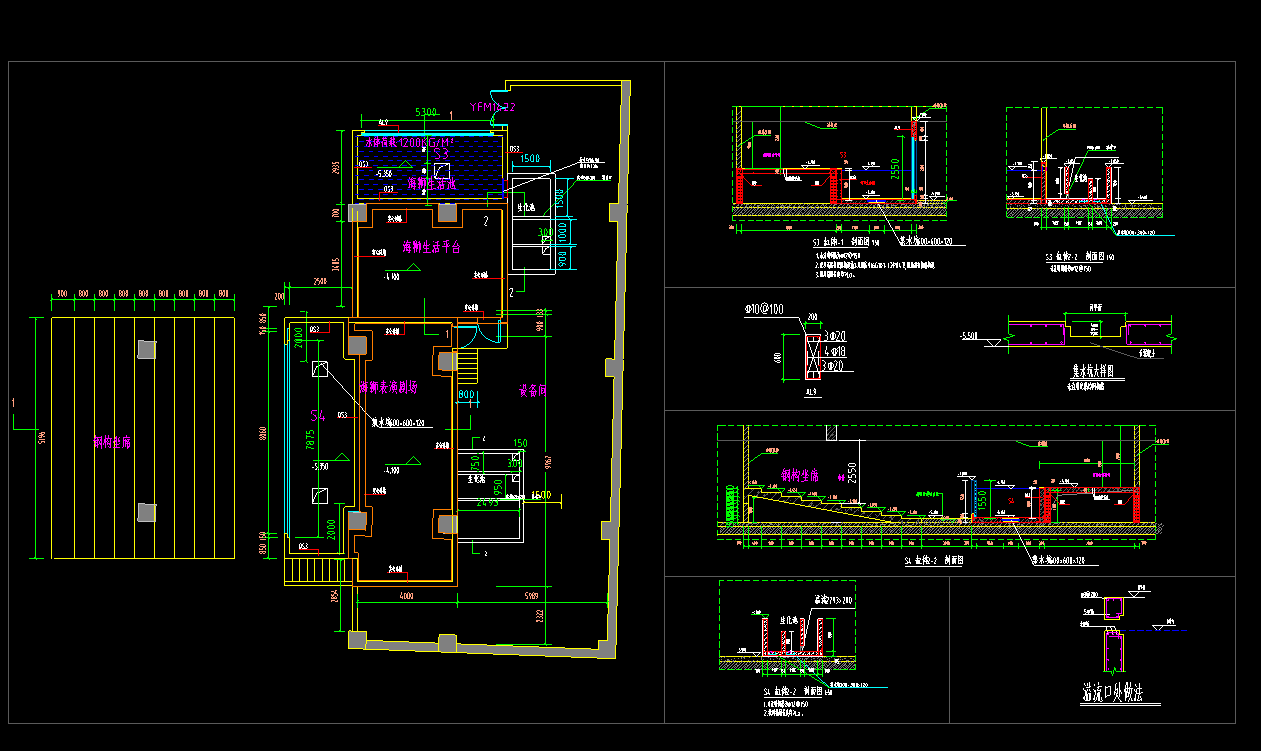Click the lower gray column block in seating plan

pos(147,513)
